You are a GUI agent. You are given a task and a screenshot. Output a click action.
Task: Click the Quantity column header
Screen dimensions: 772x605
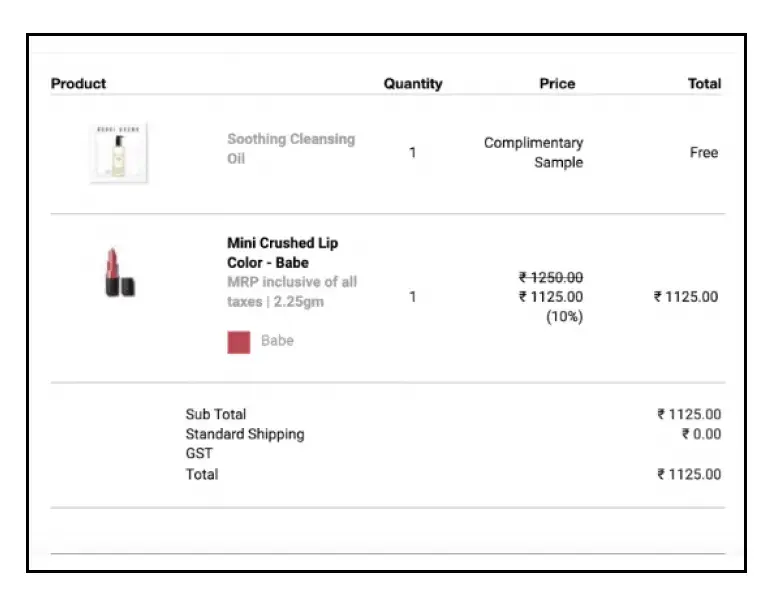point(413,84)
